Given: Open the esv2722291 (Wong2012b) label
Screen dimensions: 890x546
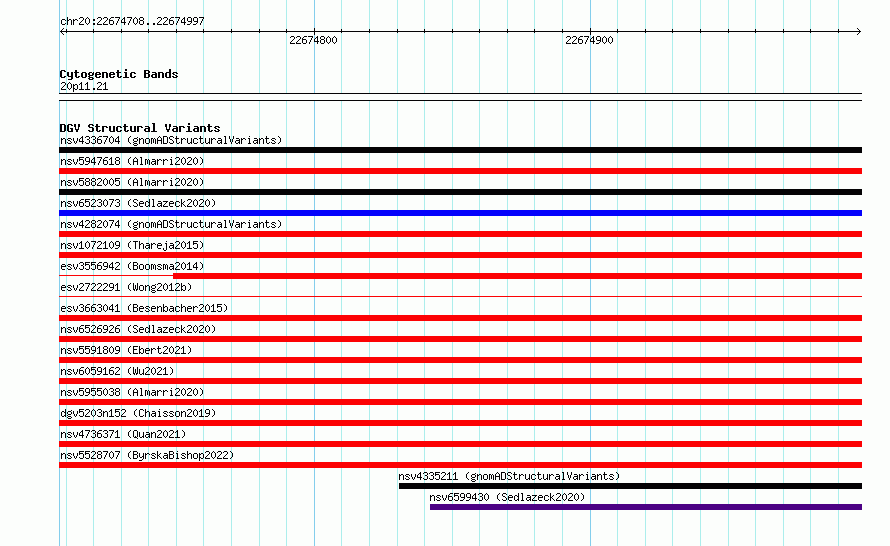Looking at the screenshot, I should [x=126, y=287].
